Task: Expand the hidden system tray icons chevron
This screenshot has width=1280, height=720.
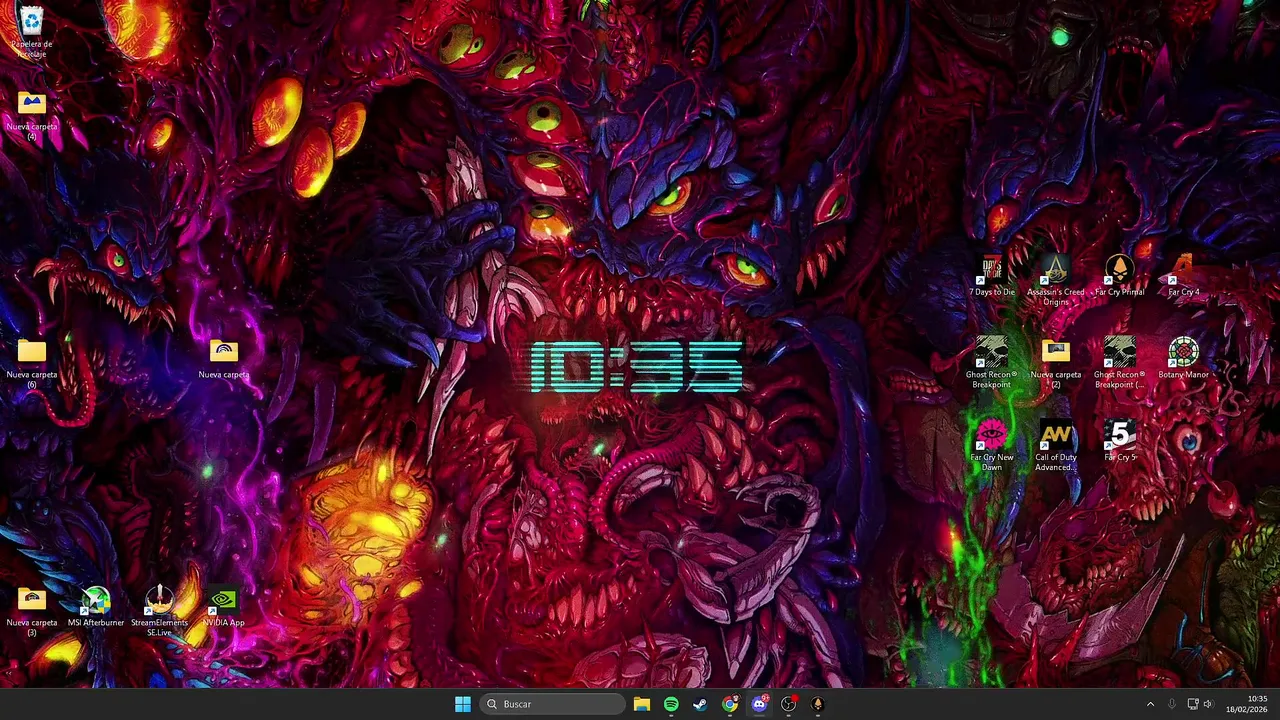Action: (x=1150, y=704)
